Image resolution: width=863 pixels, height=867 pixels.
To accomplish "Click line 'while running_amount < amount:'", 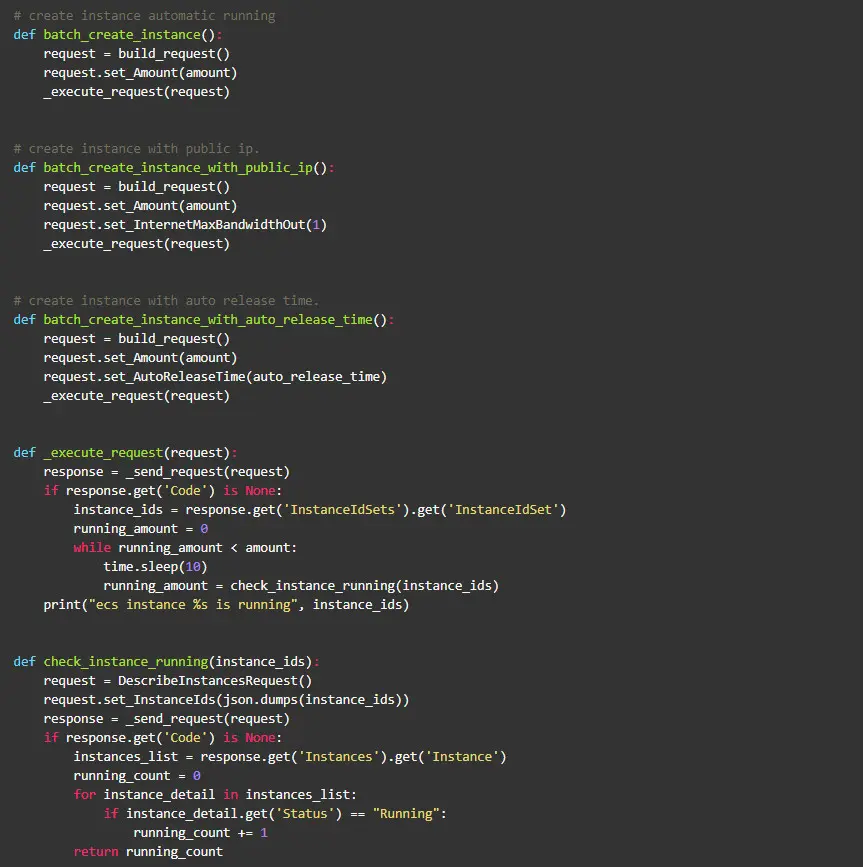I will point(185,548).
